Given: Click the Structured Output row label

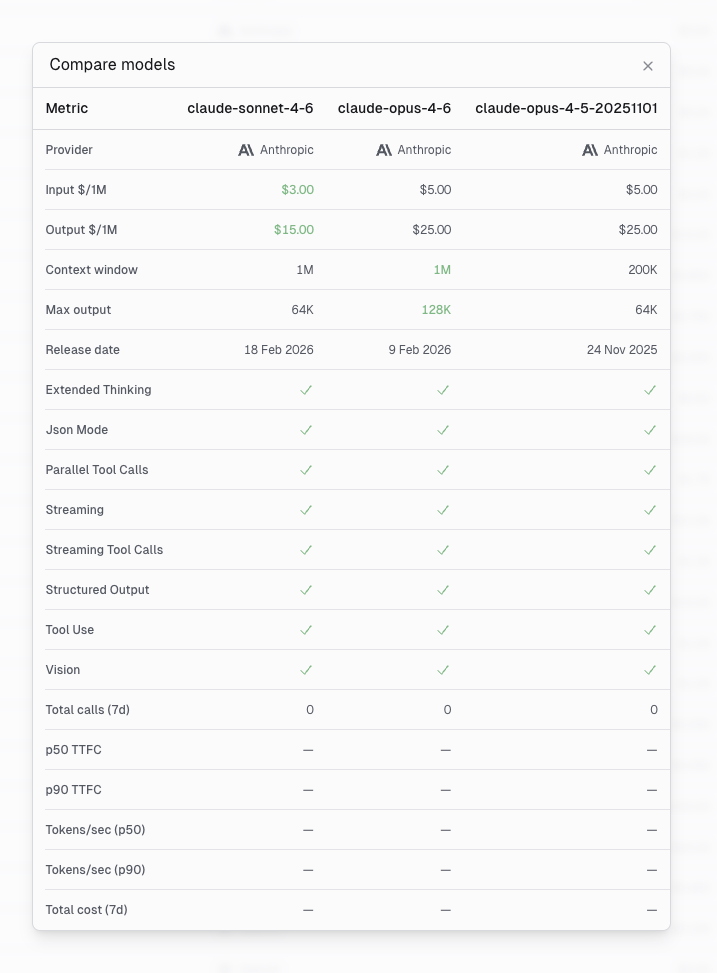Looking at the screenshot, I should click(97, 590).
